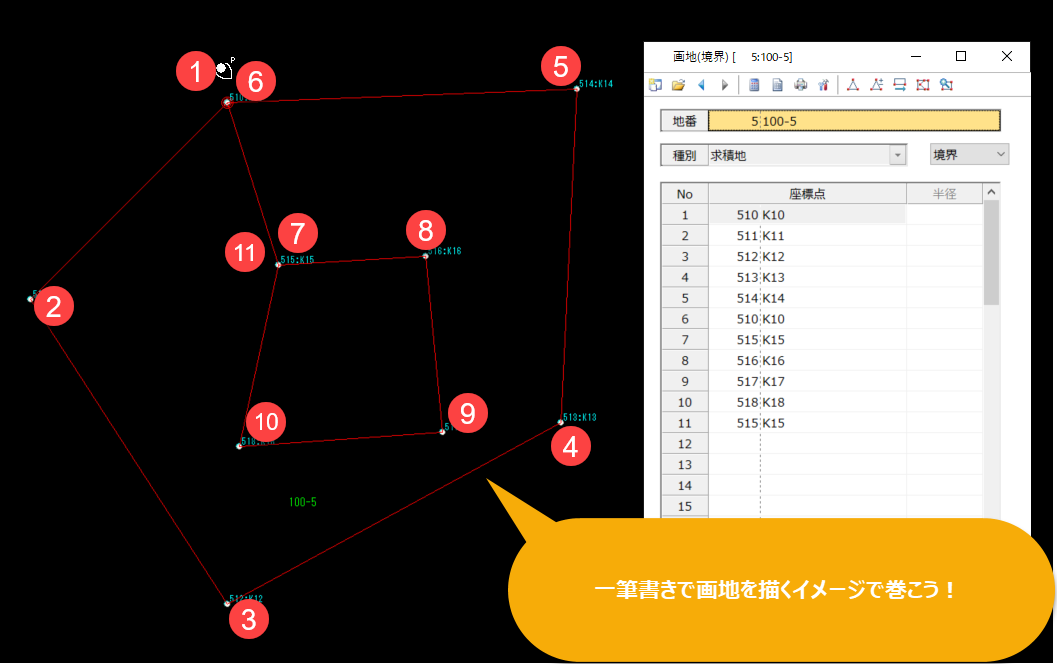1057x664 pixels.
Task: Go to previous parcel with blue left arrow
Action: [x=701, y=85]
